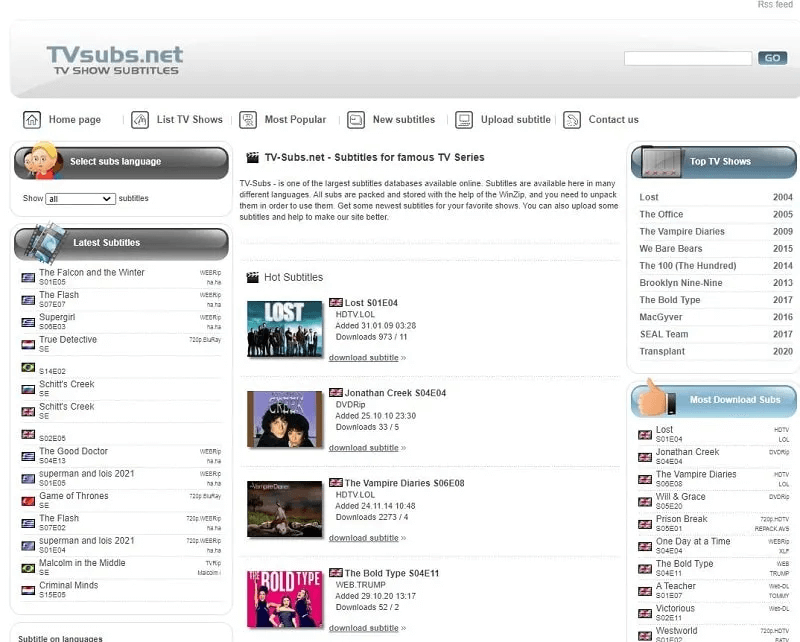Click the flag icon next to True Detective
This screenshot has height=642, width=800.
(x=28, y=344)
